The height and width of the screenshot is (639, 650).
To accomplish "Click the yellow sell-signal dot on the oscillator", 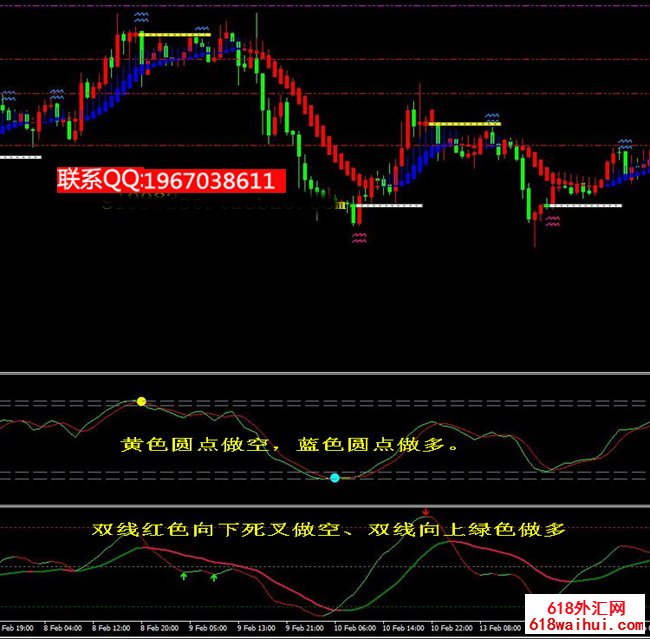I will tap(141, 401).
